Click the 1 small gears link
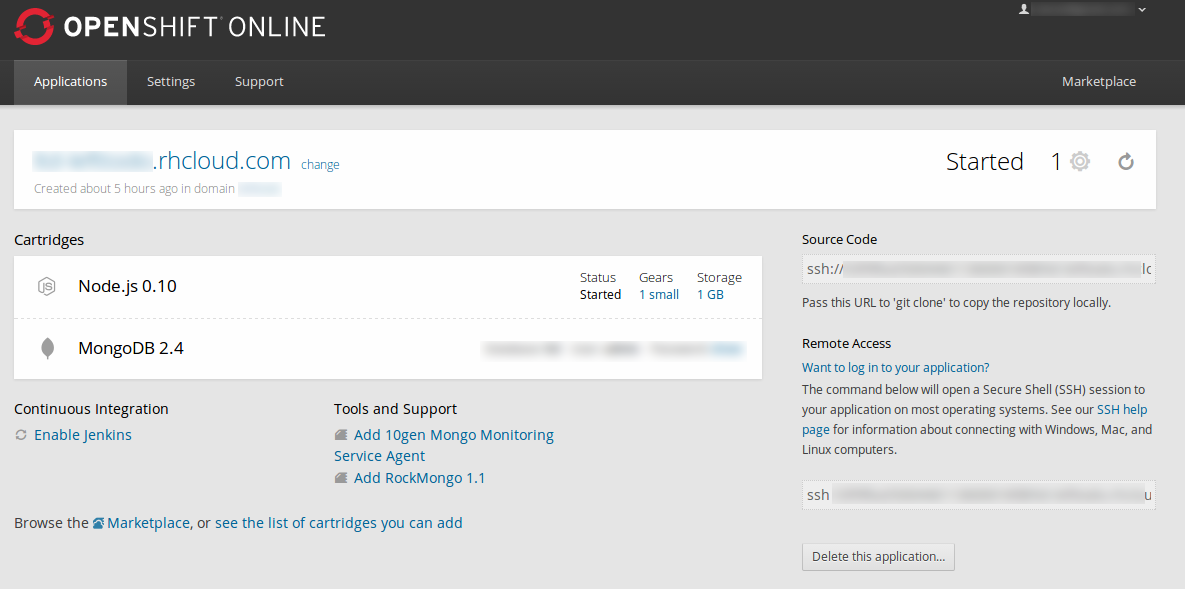Viewport: 1185px width, 589px height. (x=659, y=295)
